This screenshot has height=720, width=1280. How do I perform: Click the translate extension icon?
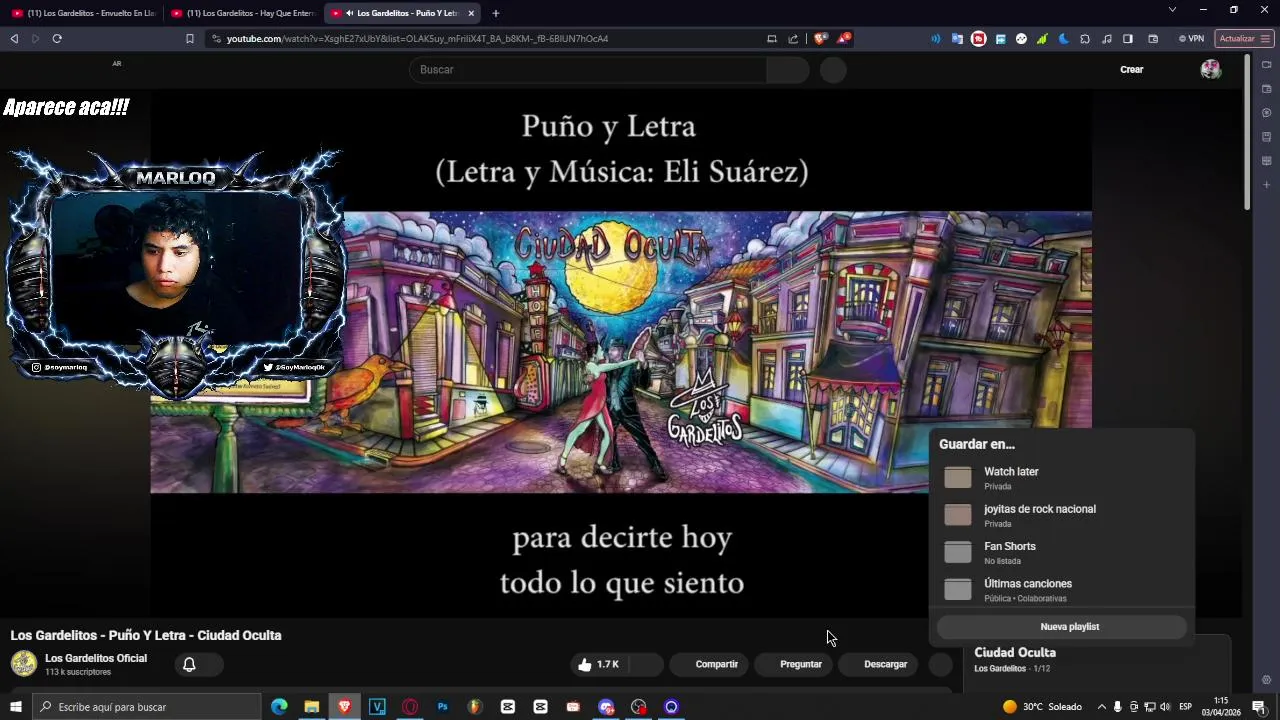[x=957, y=39]
